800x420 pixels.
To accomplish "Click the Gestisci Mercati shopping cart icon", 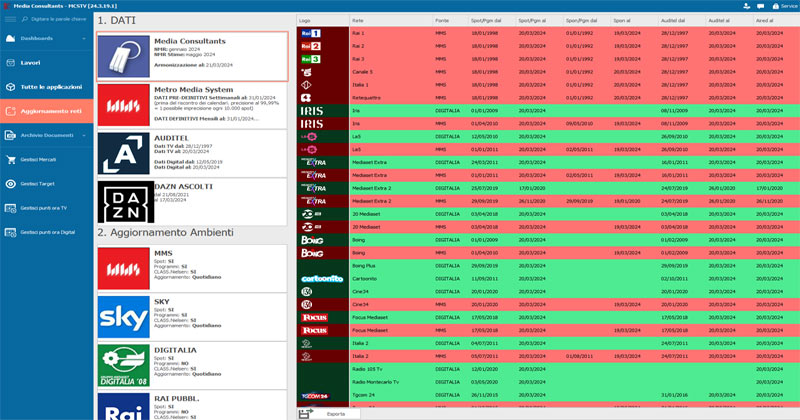I will point(12,159).
